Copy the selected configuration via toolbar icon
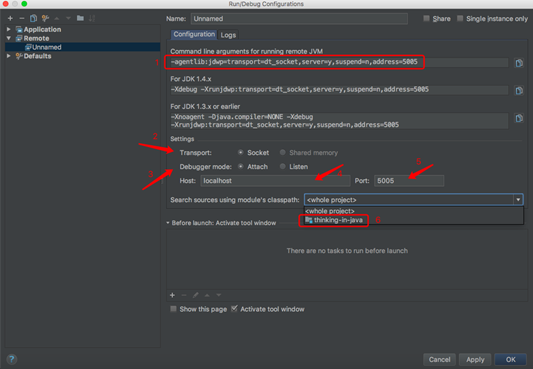This screenshot has width=533, height=369. 33,18
